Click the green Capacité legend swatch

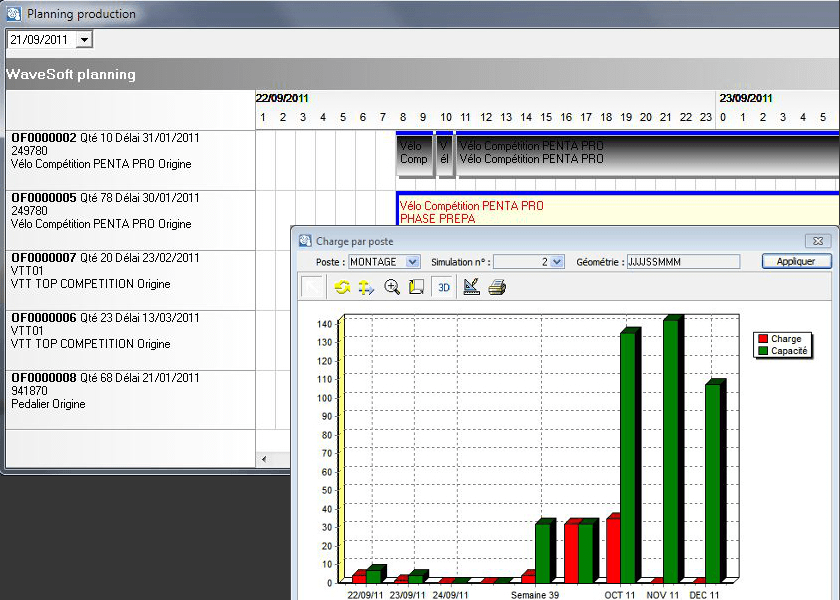(x=763, y=351)
